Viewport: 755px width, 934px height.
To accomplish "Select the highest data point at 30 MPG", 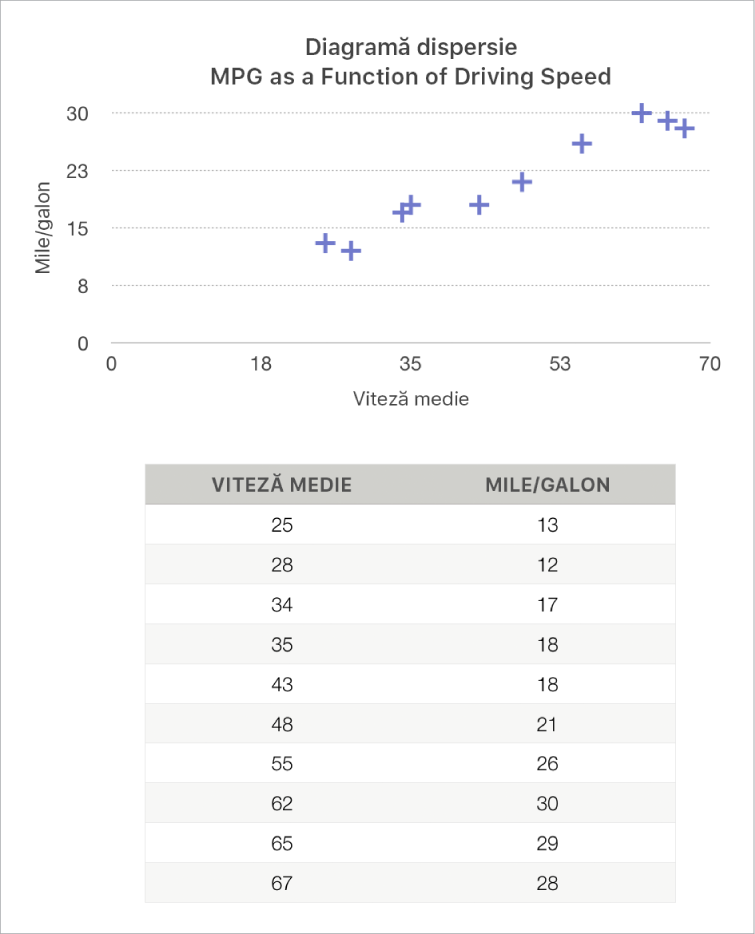I will click(x=641, y=113).
